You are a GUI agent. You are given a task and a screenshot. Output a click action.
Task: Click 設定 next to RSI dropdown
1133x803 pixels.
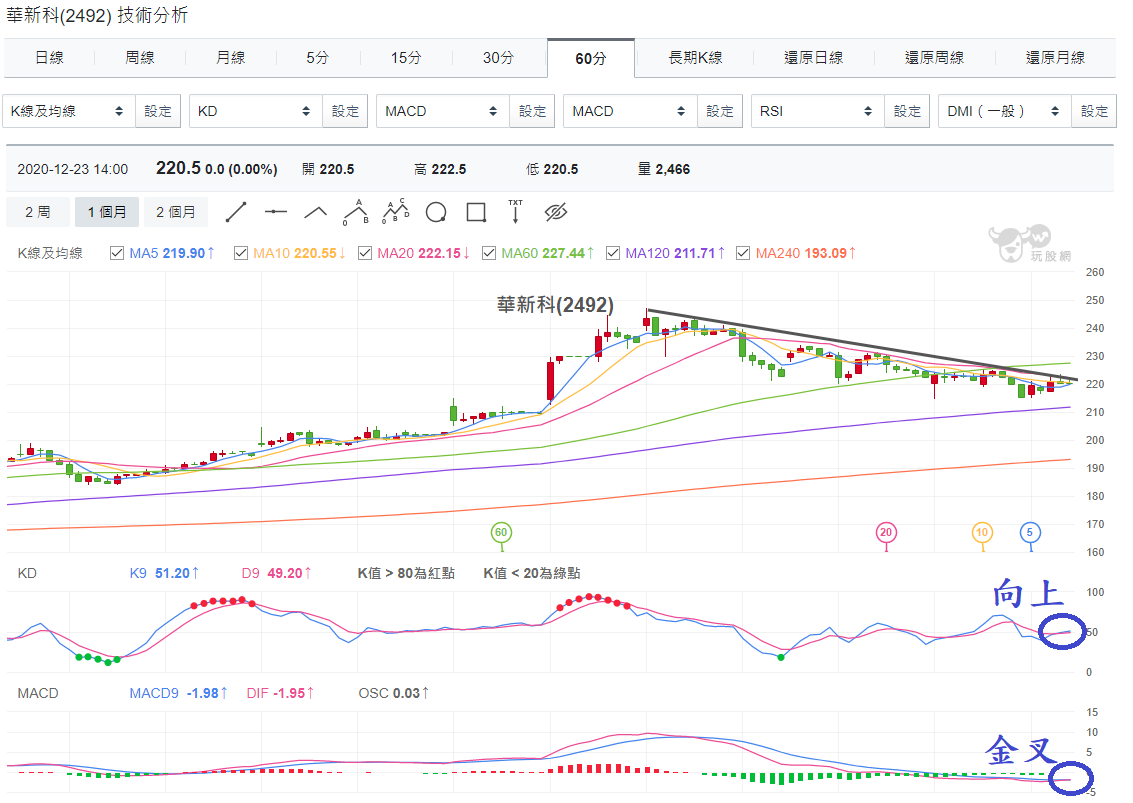[x=908, y=111]
